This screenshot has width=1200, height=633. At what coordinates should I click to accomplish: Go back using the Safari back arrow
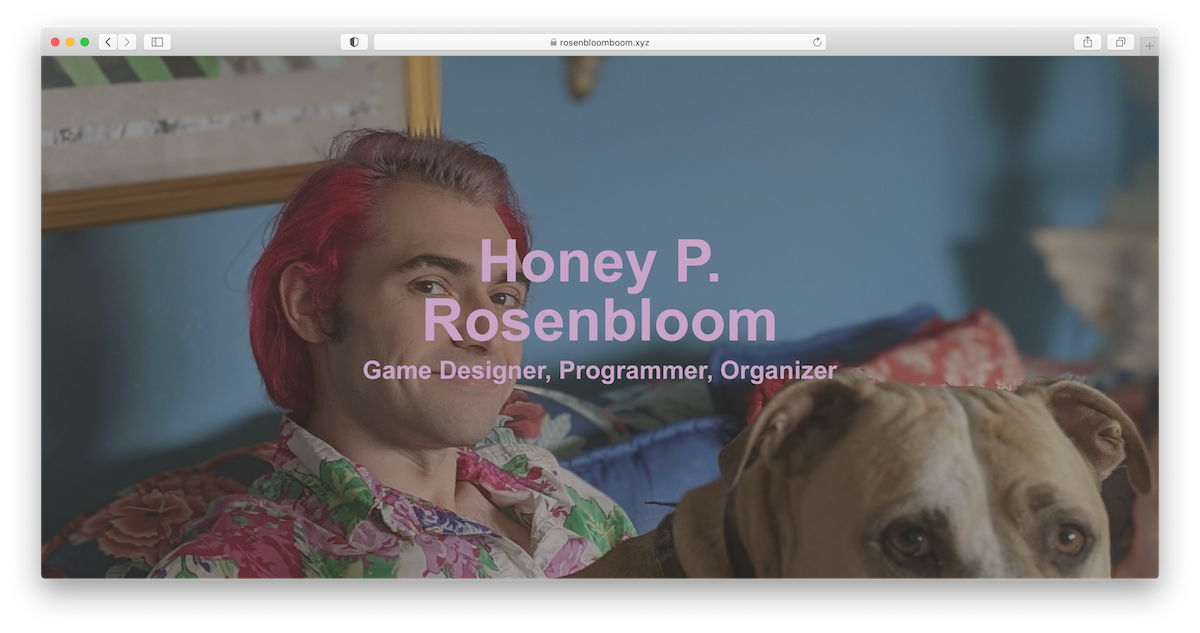coord(108,42)
